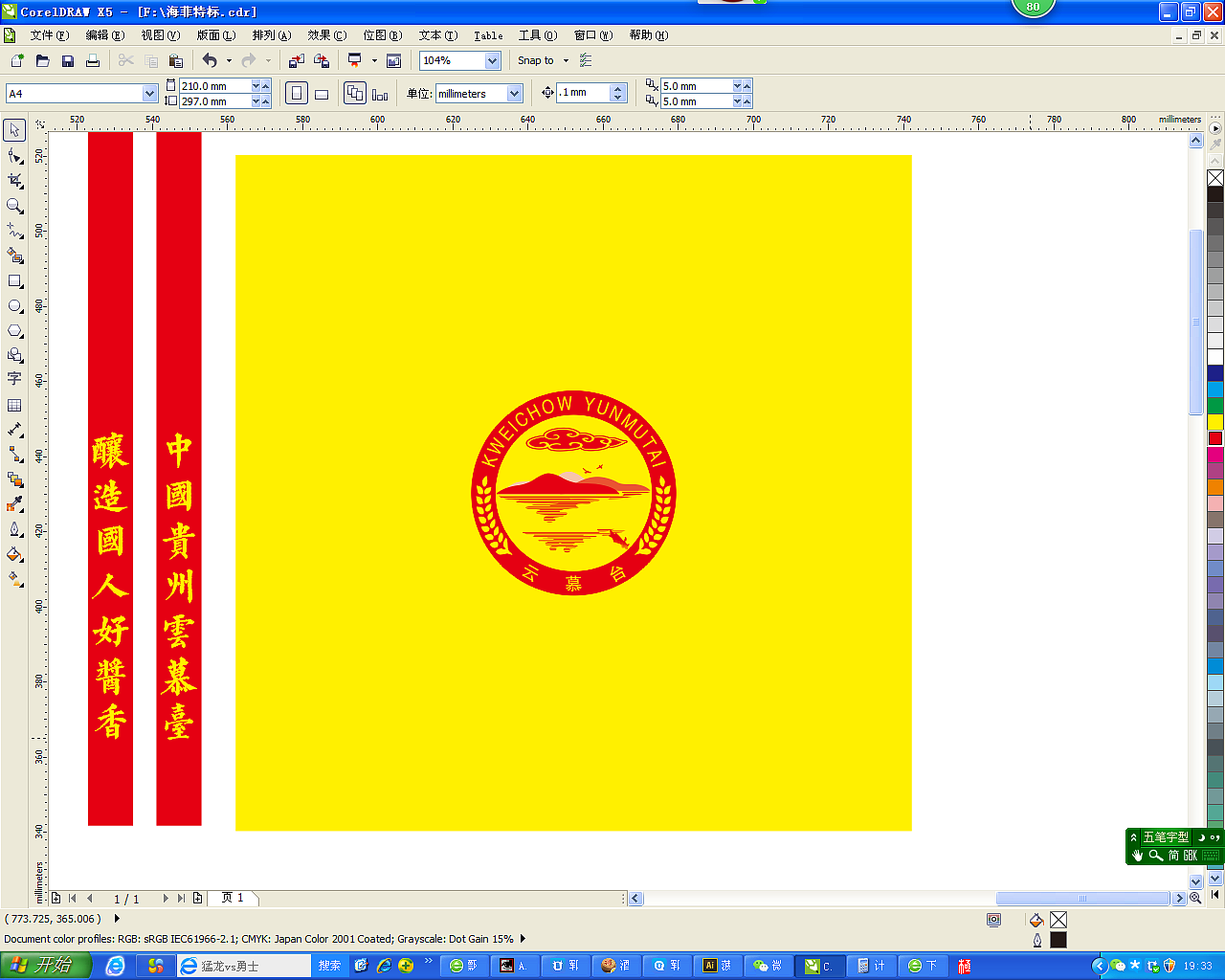
Task: Create a new document
Action: pos(17,60)
